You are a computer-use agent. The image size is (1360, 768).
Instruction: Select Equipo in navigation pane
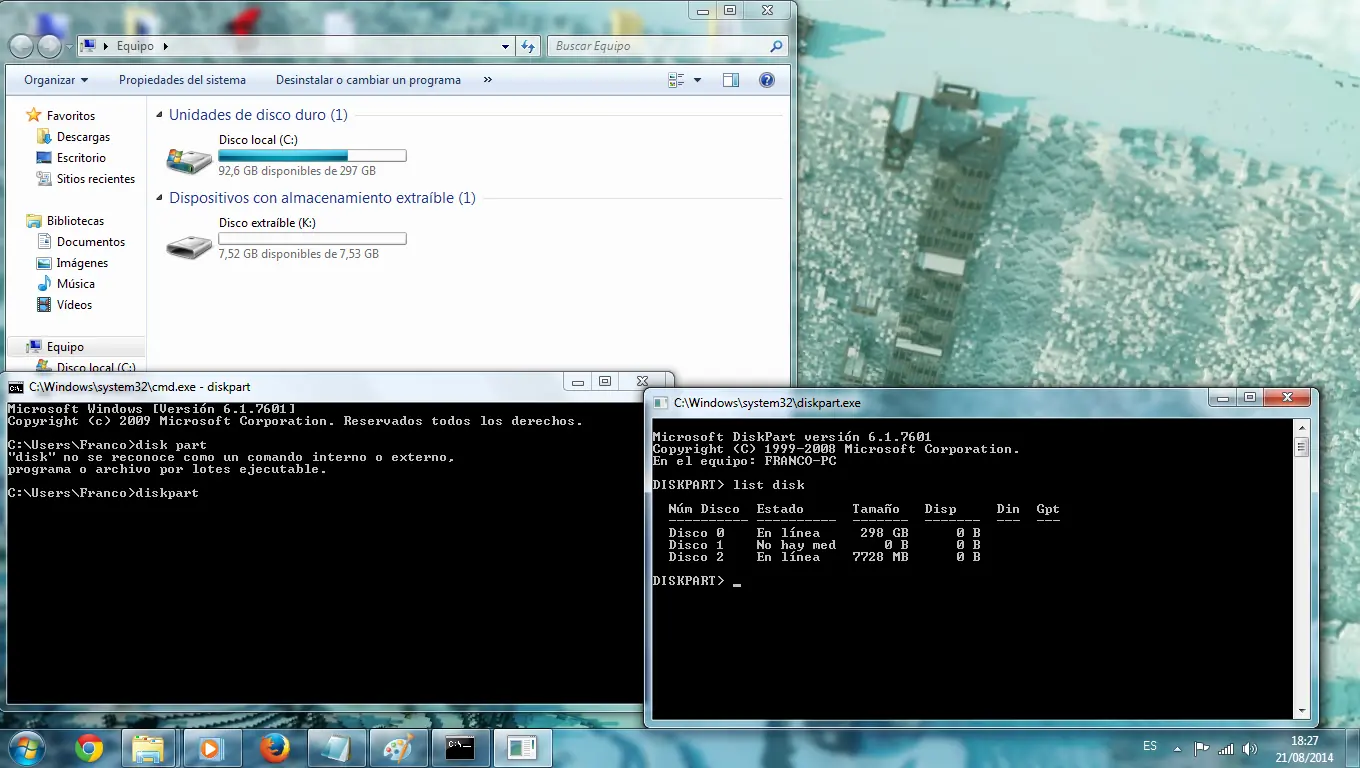tap(65, 347)
